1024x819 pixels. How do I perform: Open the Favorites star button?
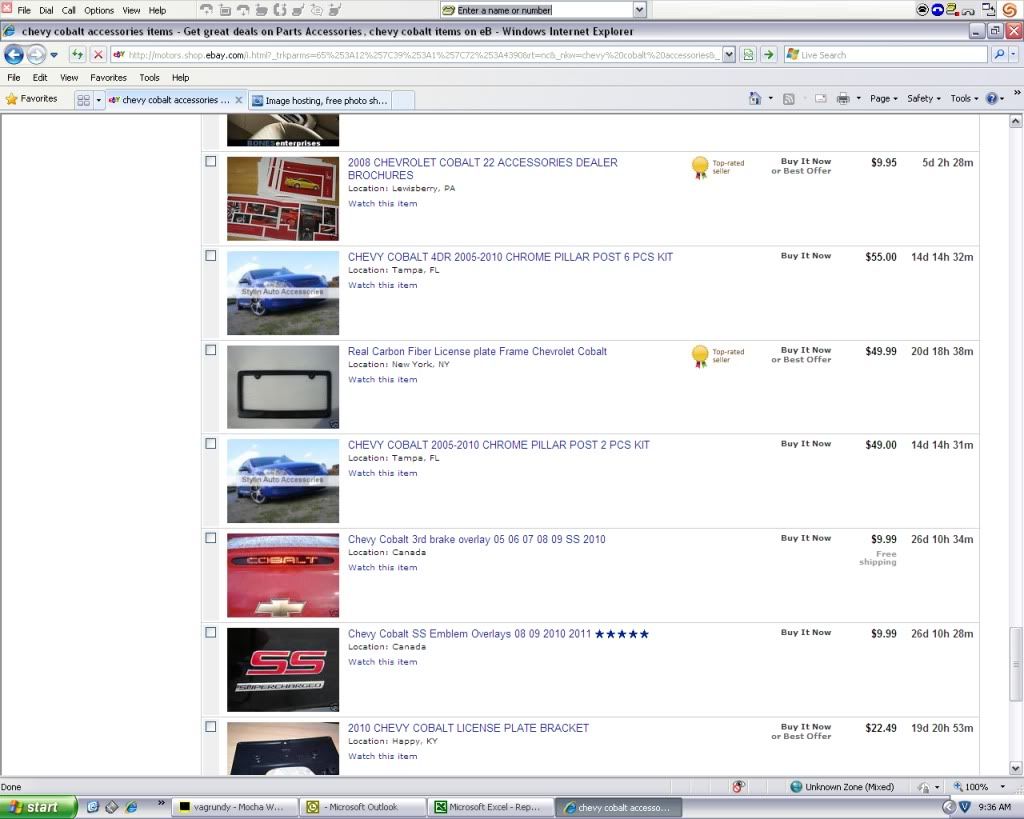[x=31, y=99]
